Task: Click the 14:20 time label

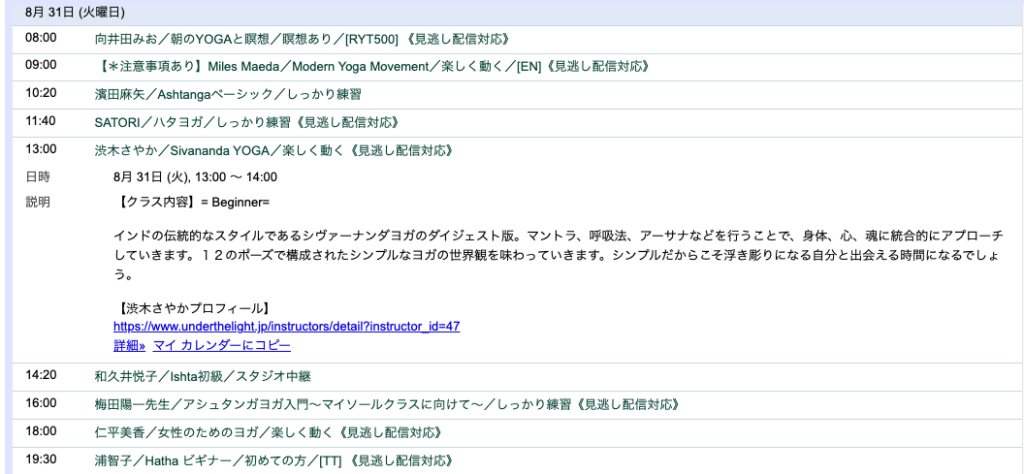Action: pyautogui.click(x=40, y=375)
